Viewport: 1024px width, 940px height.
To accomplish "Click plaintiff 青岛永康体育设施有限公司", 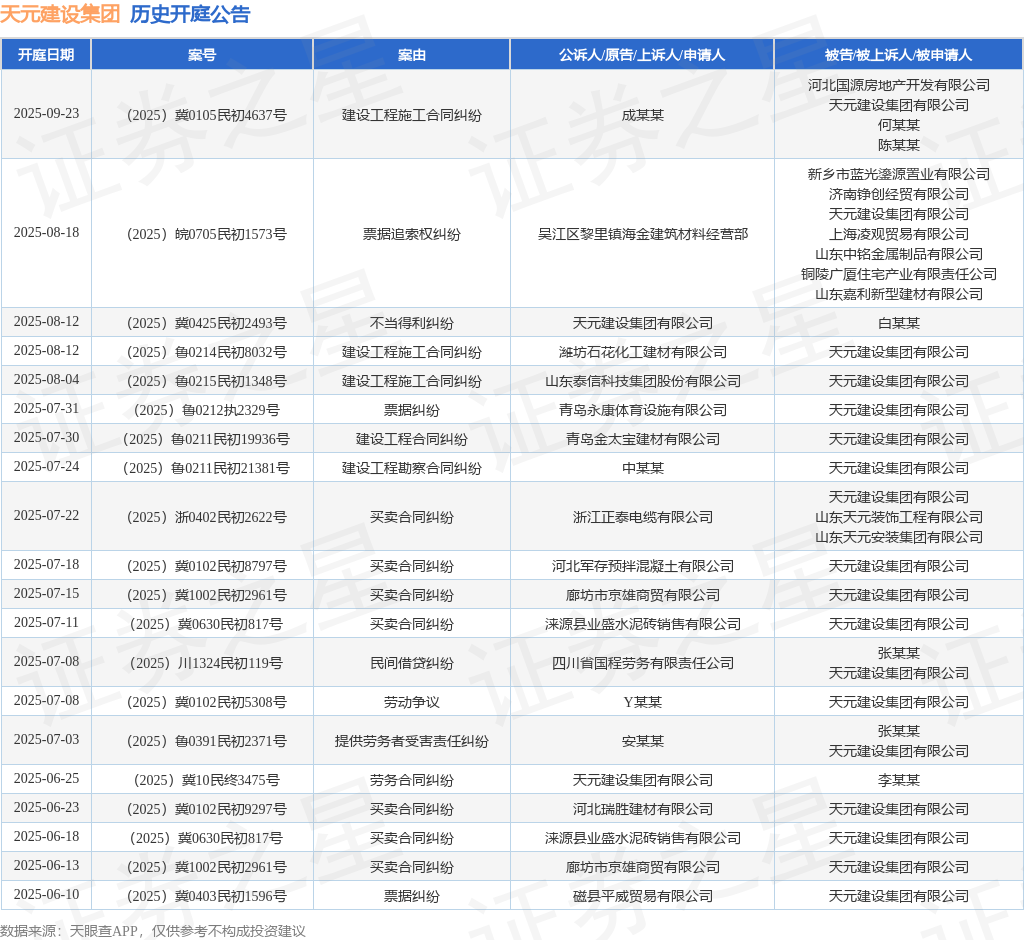I will [x=643, y=410].
